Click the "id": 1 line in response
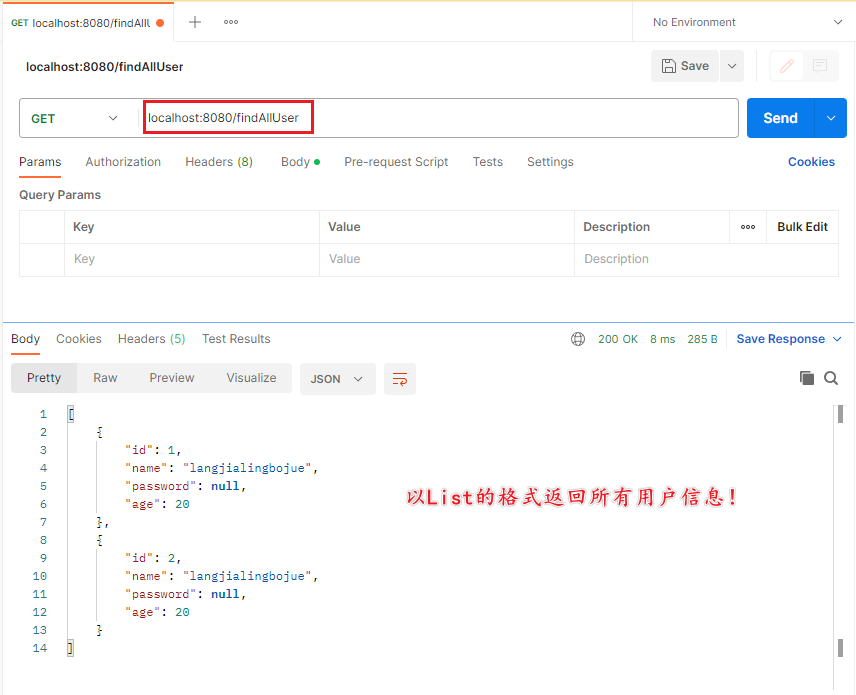 pos(153,450)
